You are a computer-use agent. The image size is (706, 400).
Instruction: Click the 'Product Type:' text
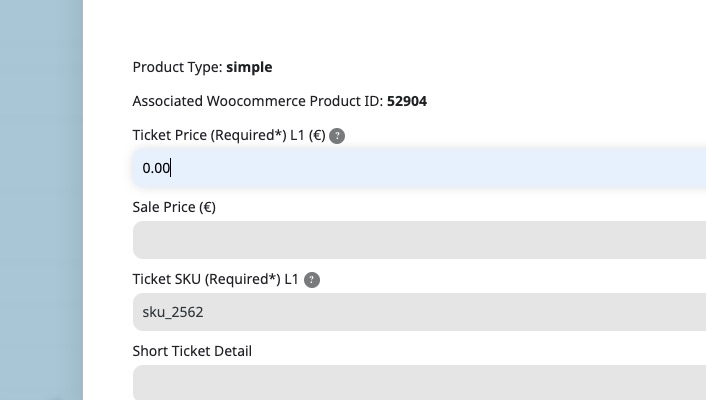click(x=177, y=67)
